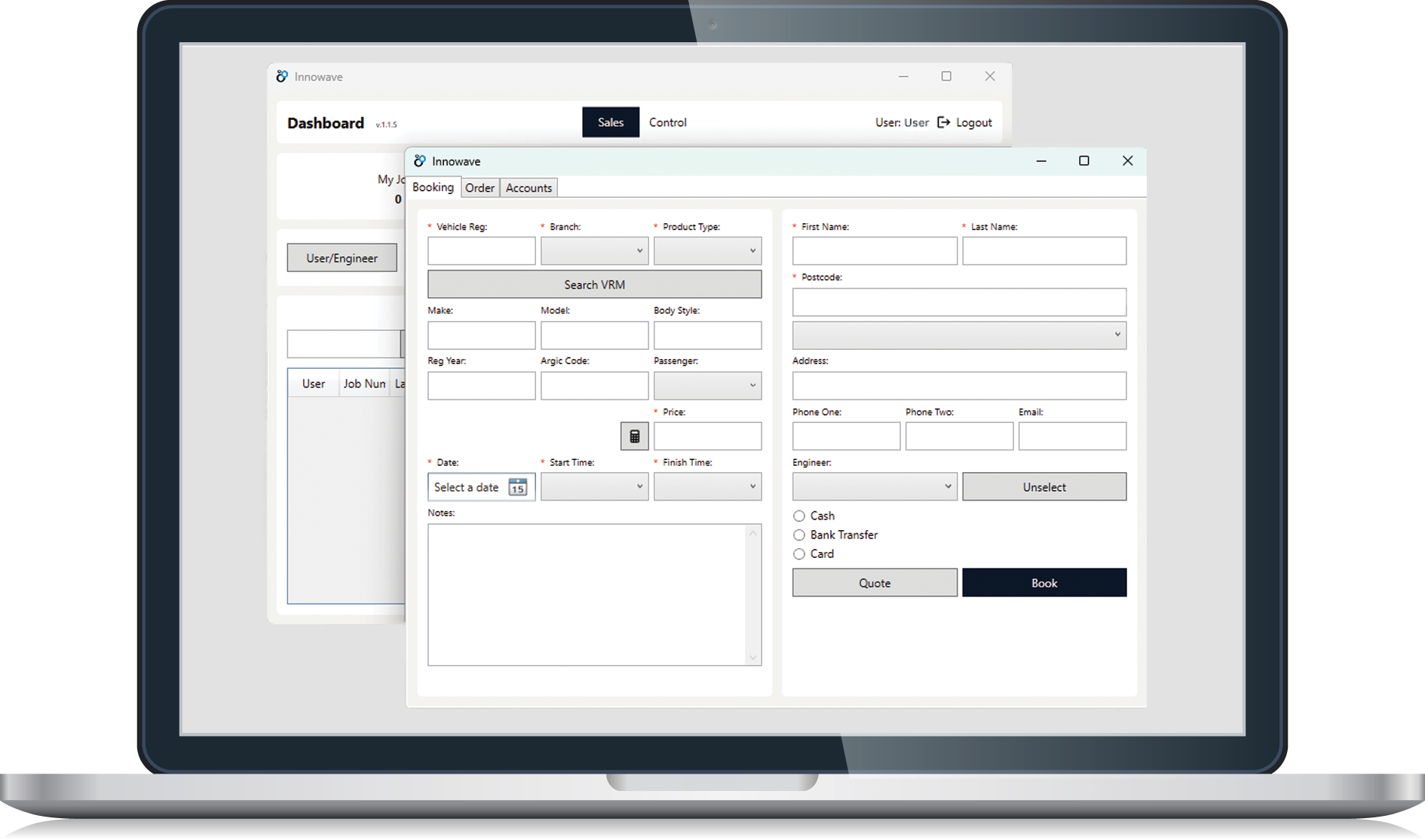
Task: Open the Product Type dropdown
Action: coord(707,251)
